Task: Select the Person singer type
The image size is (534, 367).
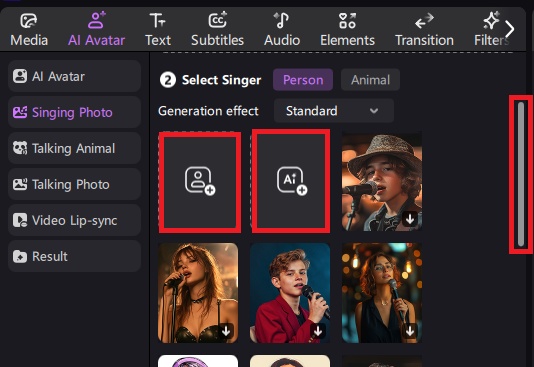Action: point(303,80)
